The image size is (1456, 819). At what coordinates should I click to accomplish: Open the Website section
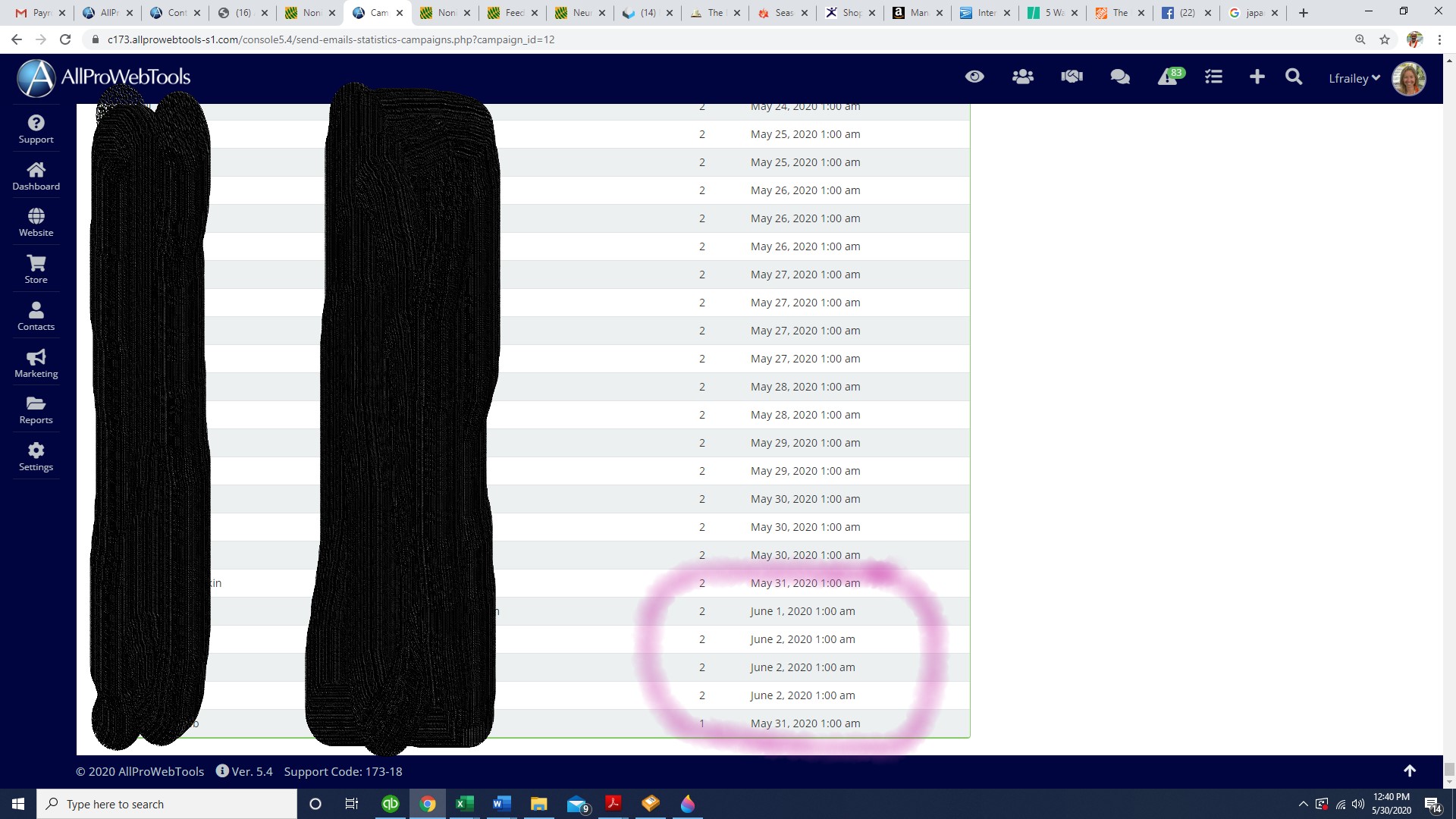pos(36,222)
